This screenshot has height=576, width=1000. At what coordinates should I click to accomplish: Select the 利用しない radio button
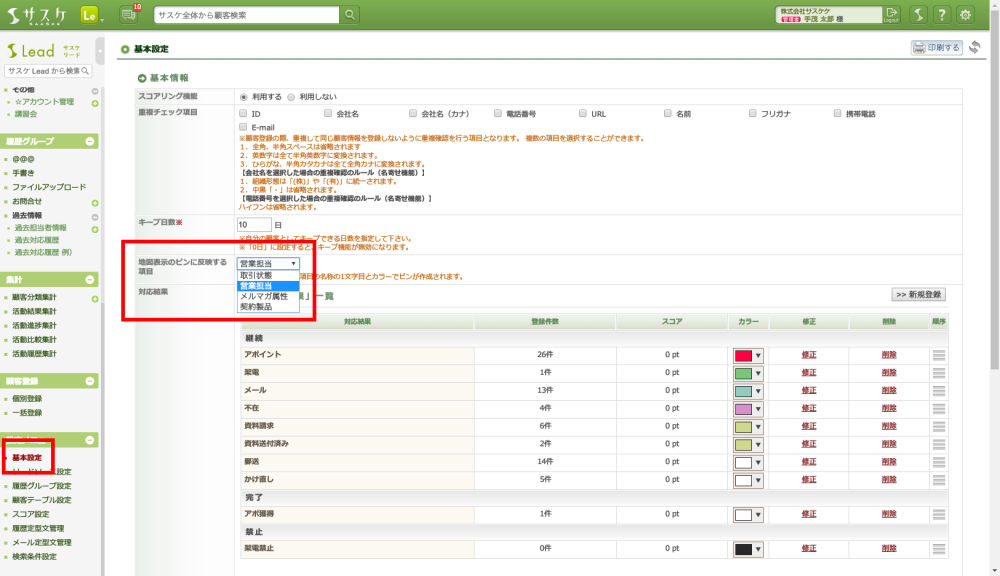click(291, 97)
